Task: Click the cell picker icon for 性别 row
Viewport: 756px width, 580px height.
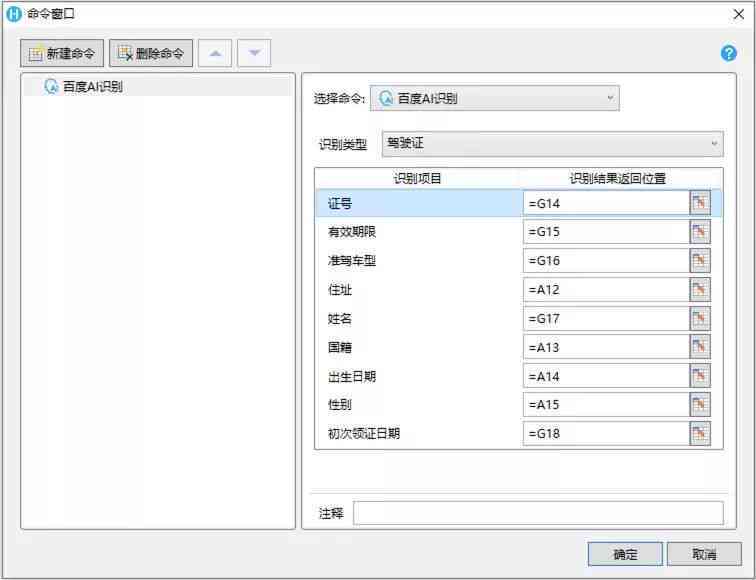Action: coord(700,405)
